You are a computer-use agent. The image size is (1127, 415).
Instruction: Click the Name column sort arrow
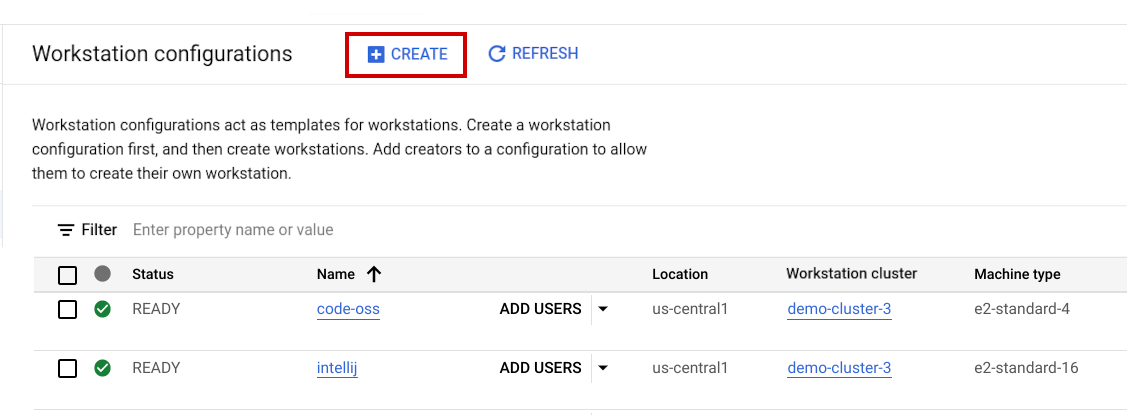pos(374,274)
